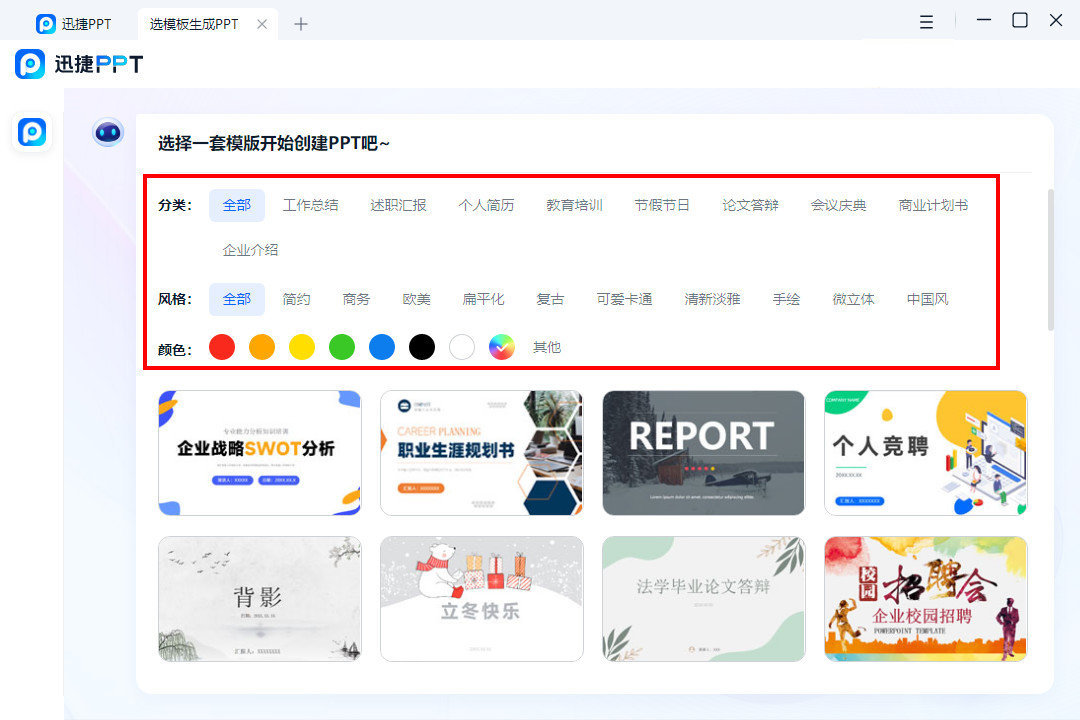The height and width of the screenshot is (720, 1080).
Task: Pick the orange color swatch
Action: click(262, 347)
